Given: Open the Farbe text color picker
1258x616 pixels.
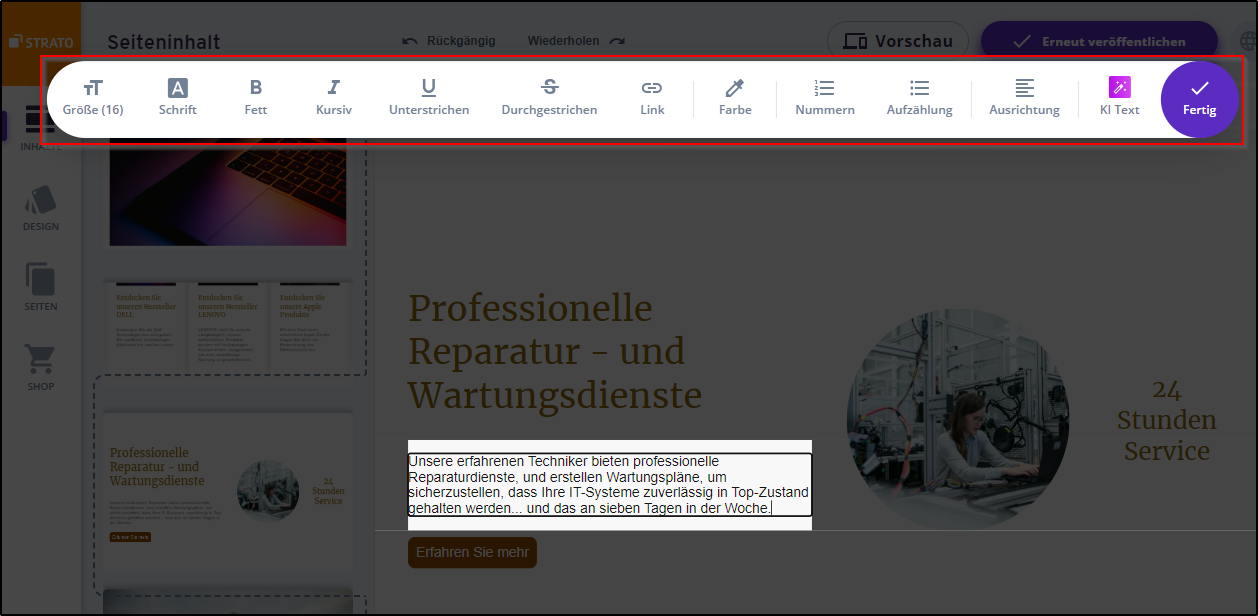Looking at the screenshot, I should click(x=735, y=97).
